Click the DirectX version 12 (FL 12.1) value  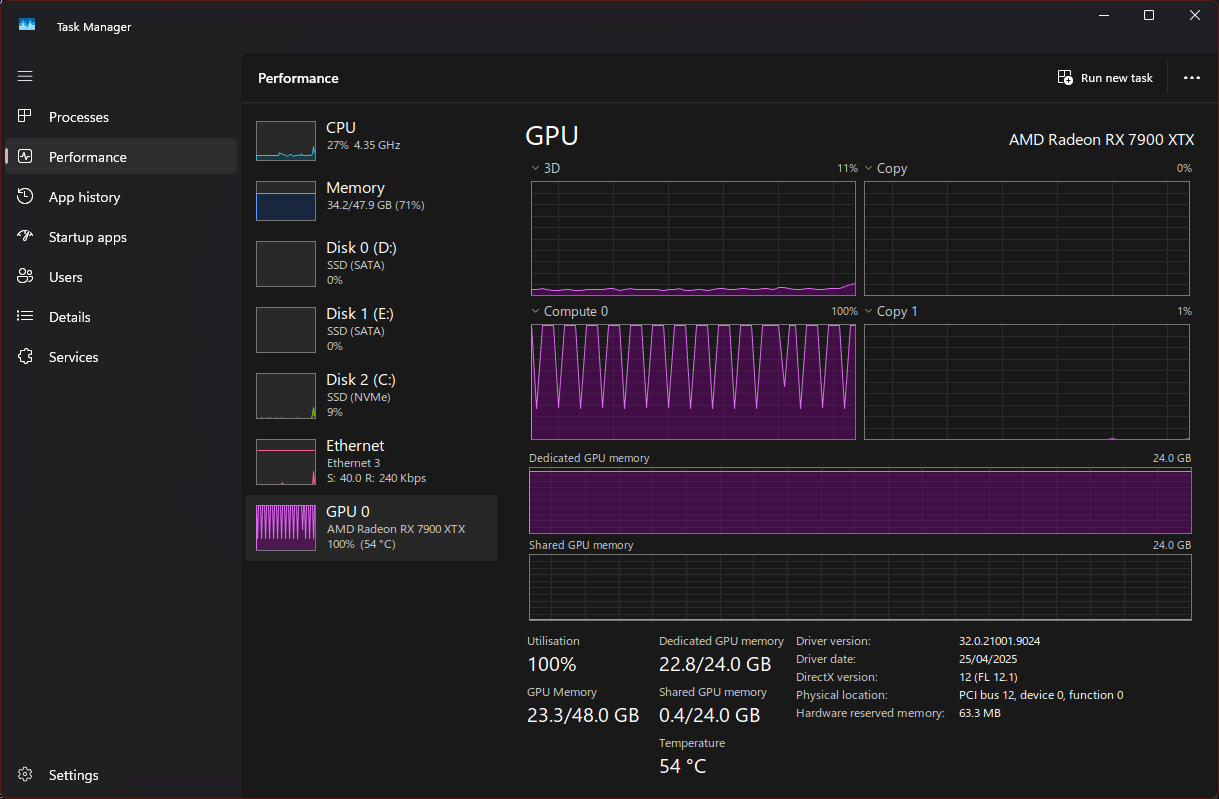tap(988, 677)
